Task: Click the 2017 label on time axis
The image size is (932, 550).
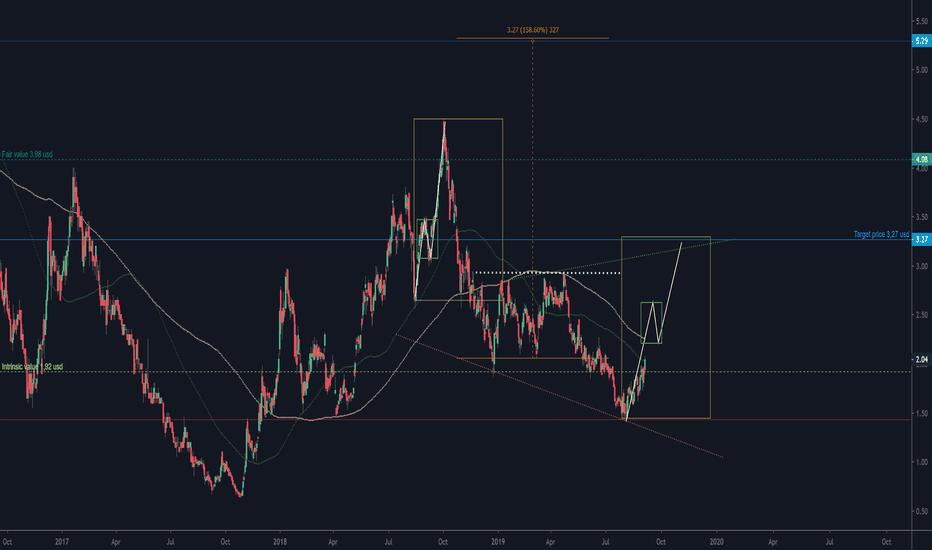Action: click(62, 542)
